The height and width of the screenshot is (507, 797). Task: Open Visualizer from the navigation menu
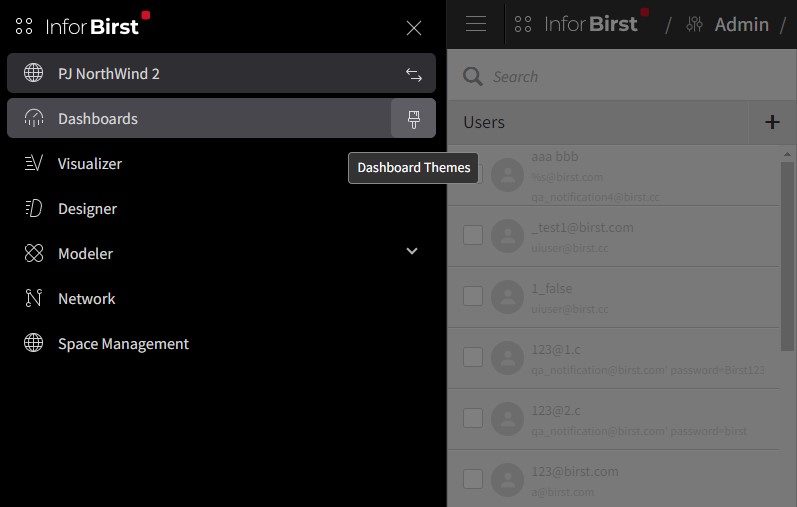pos(89,164)
